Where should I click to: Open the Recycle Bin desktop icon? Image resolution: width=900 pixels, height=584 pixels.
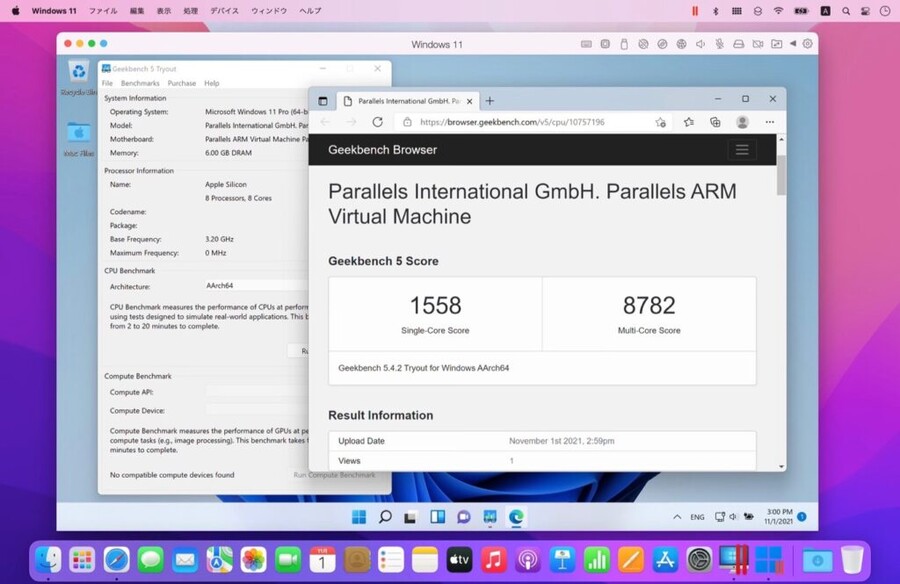79,78
